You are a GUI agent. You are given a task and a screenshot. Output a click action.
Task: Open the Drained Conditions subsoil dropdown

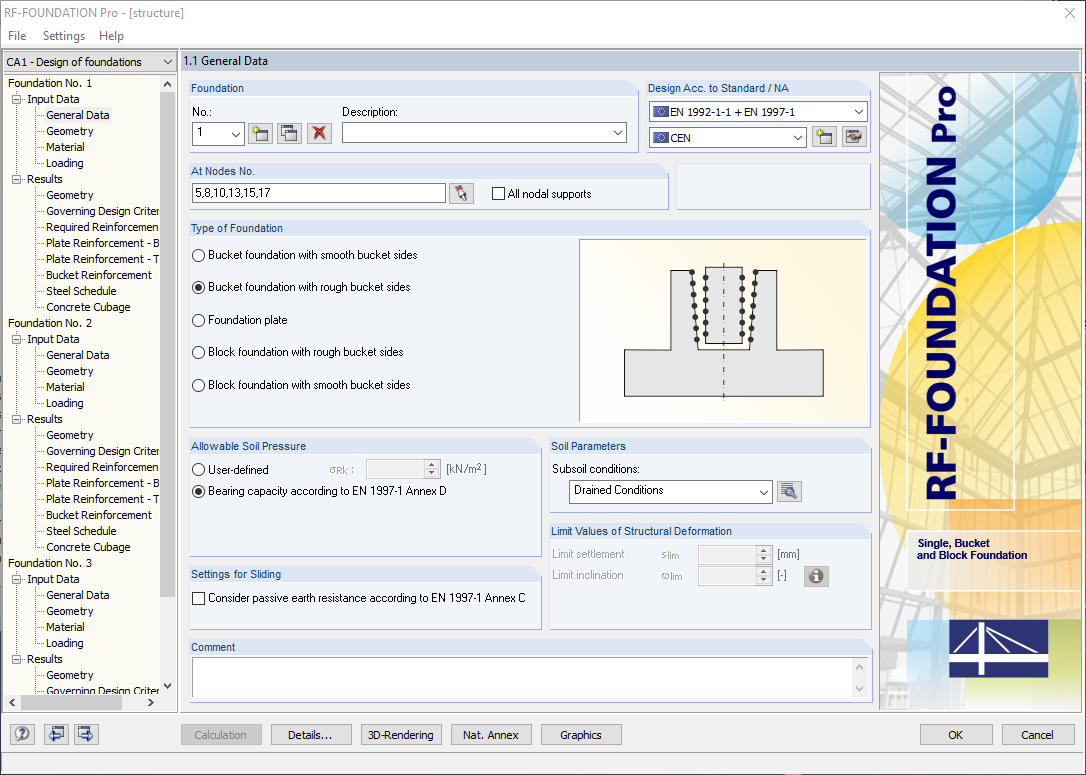pos(763,492)
